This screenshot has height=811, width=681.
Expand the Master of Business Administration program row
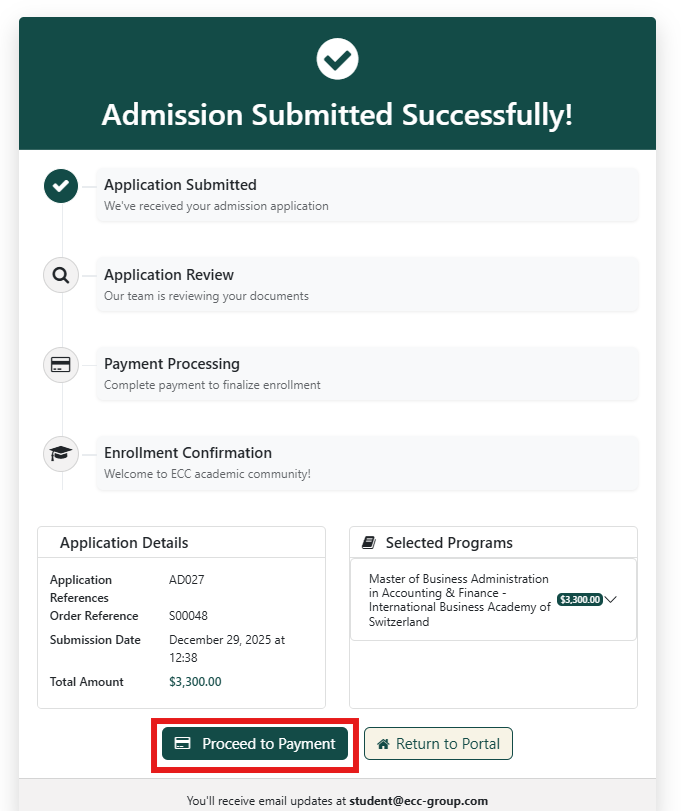tap(459, 600)
